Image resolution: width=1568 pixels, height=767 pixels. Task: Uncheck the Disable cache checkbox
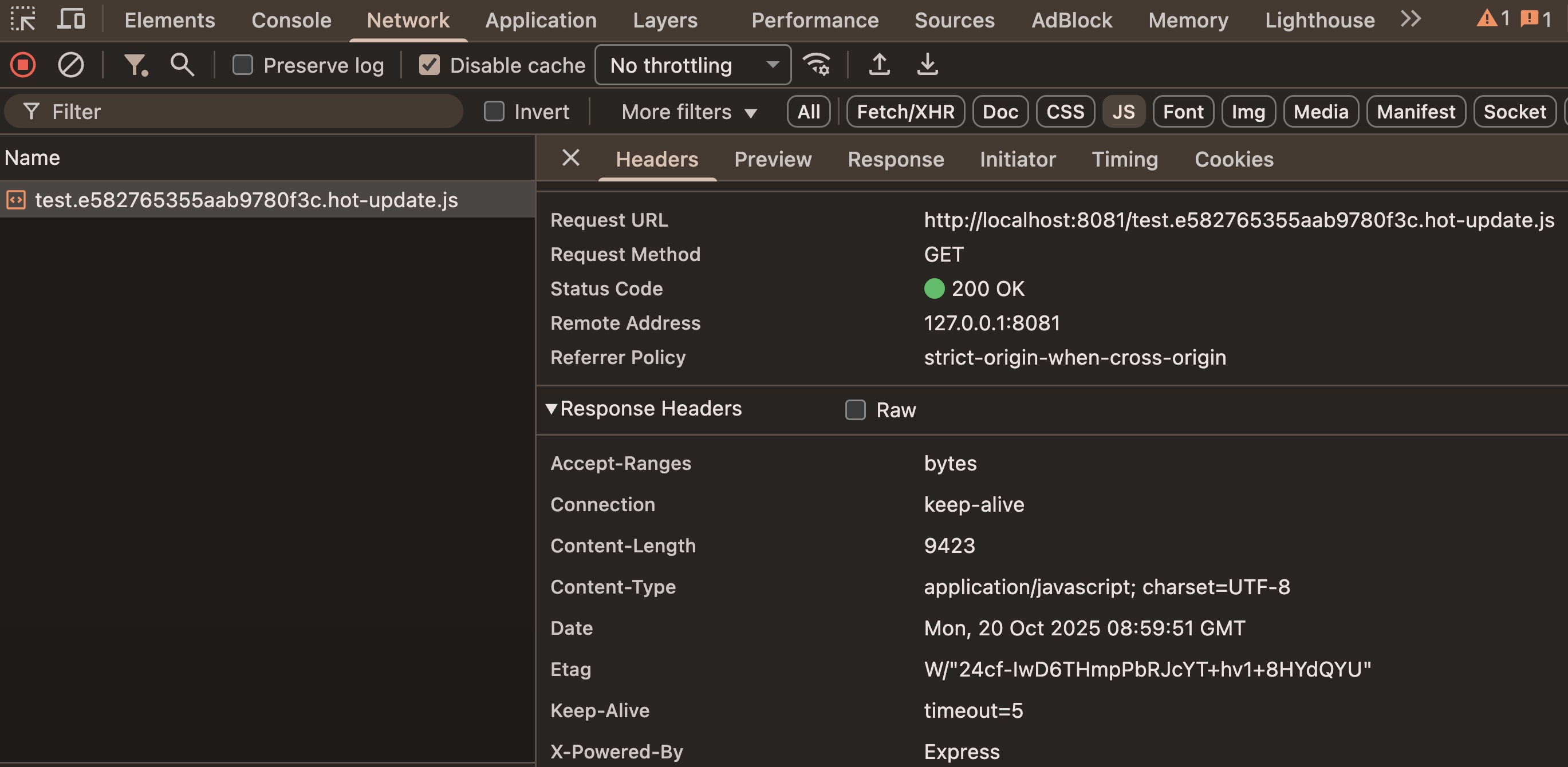pos(429,65)
